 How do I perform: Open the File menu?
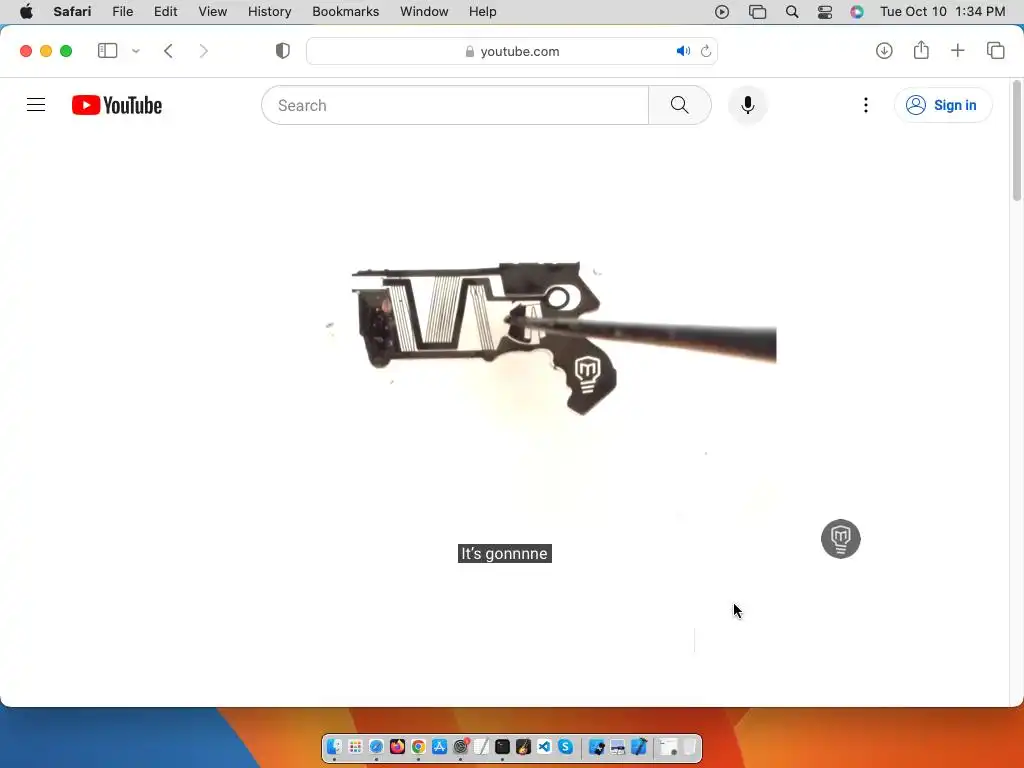[x=123, y=11]
